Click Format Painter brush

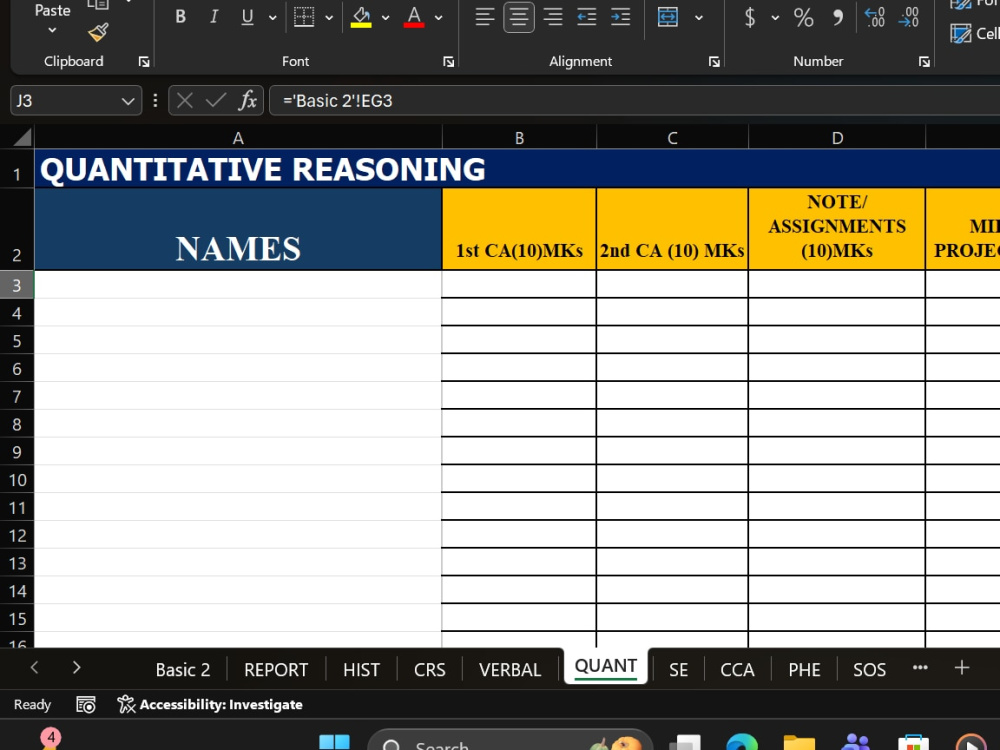pyautogui.click(x=98, y=32)
